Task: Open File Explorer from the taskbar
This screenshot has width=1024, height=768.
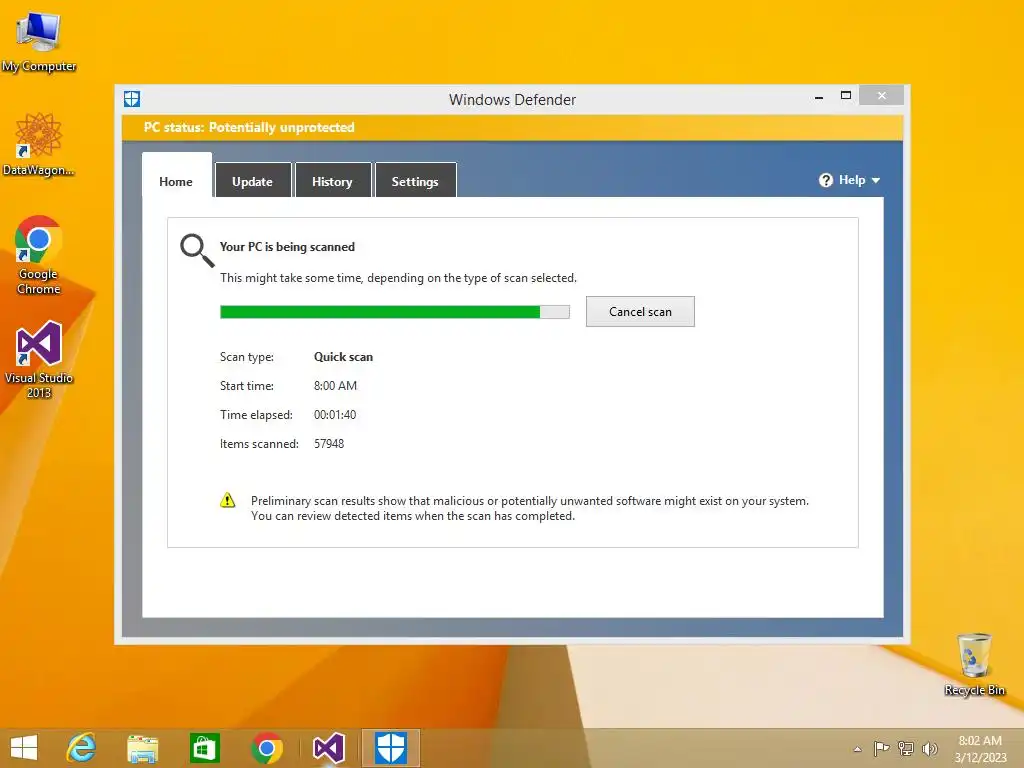Action: tap(142, 748)
